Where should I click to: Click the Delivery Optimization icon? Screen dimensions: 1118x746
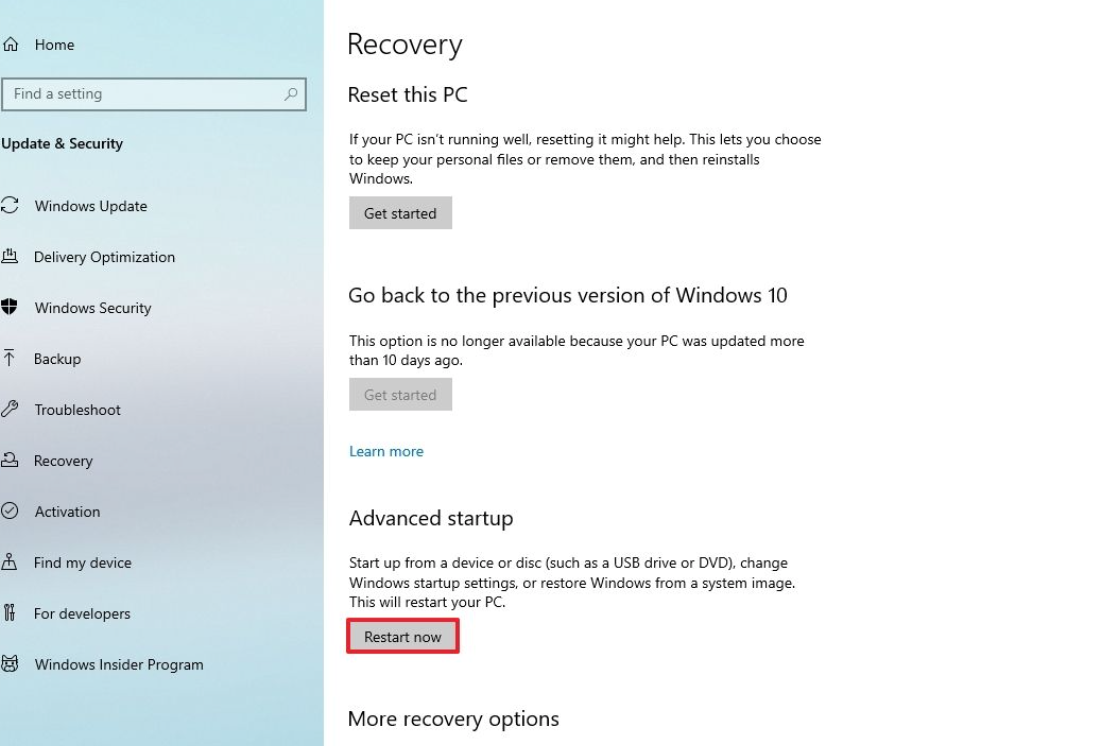11,257
